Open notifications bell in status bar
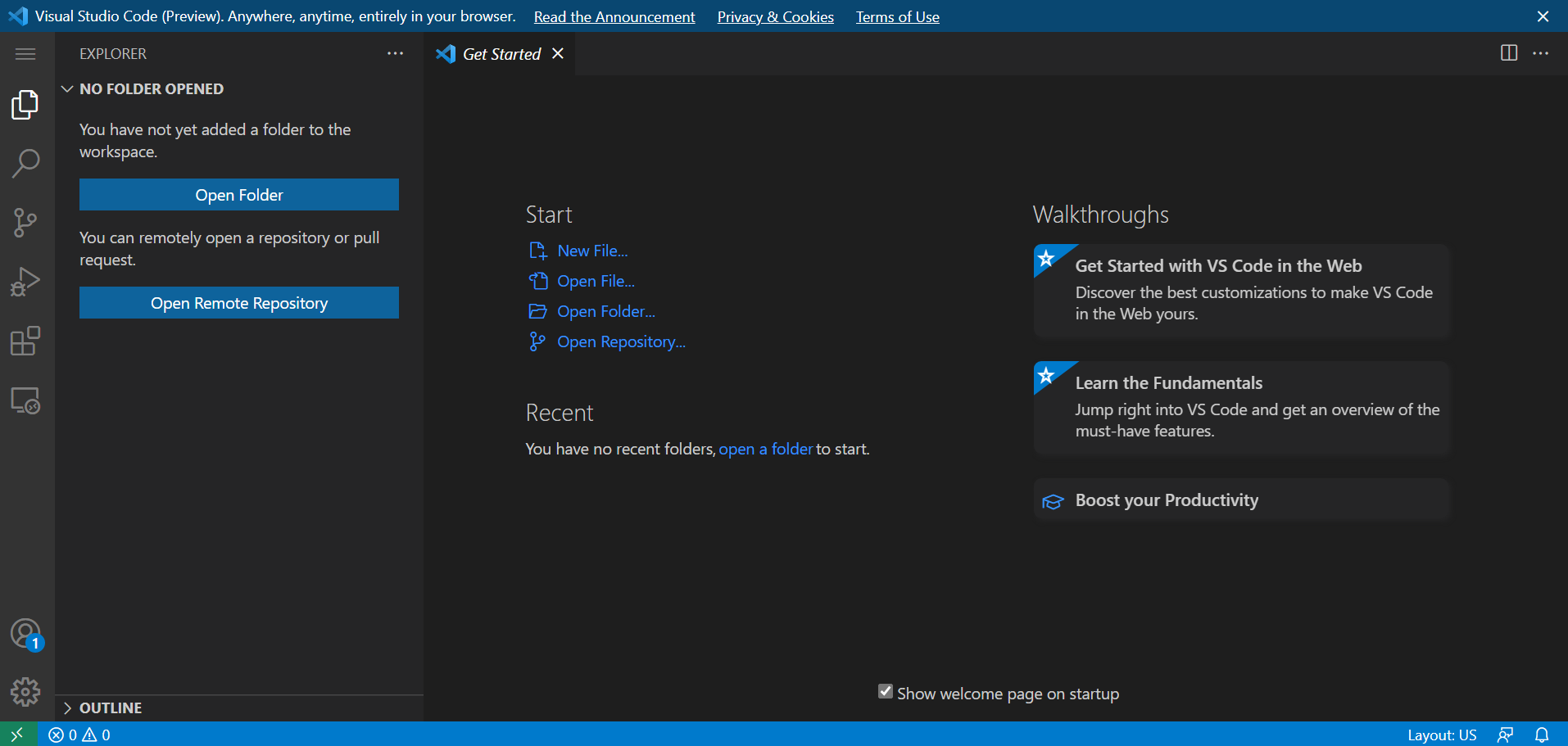1568x746 pixels. point(1542,735)
